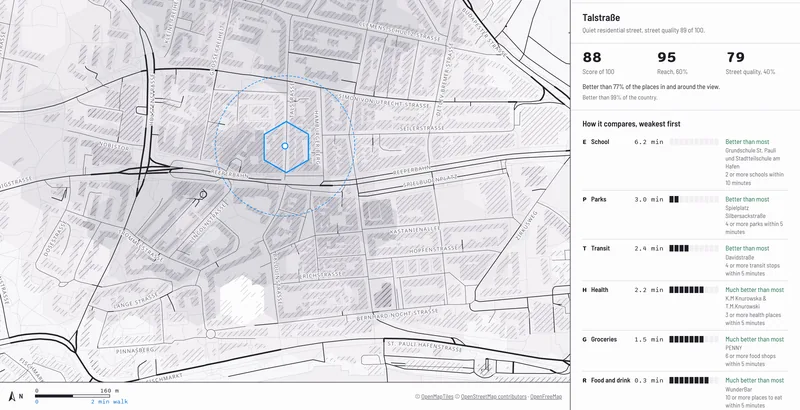Click the Food and drink bar graph
800x410 pixels.
click(694, 380)
